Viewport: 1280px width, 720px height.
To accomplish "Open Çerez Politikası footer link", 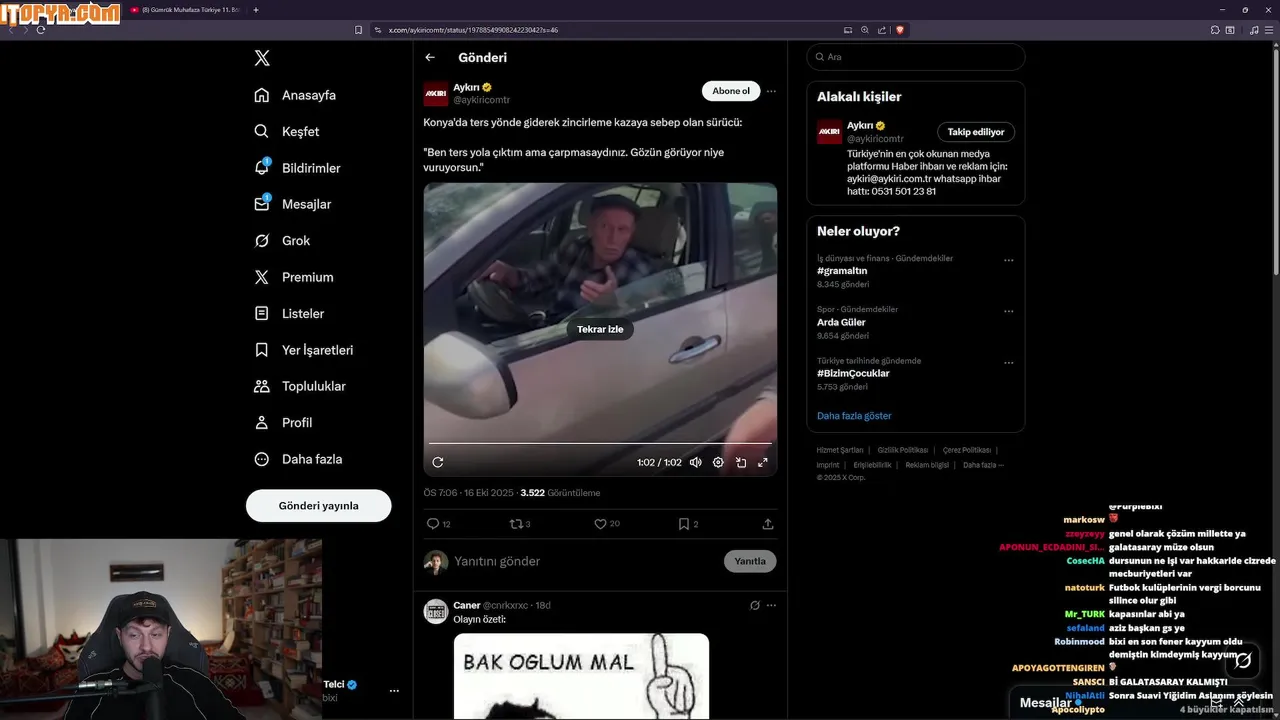I will [967, 450].
